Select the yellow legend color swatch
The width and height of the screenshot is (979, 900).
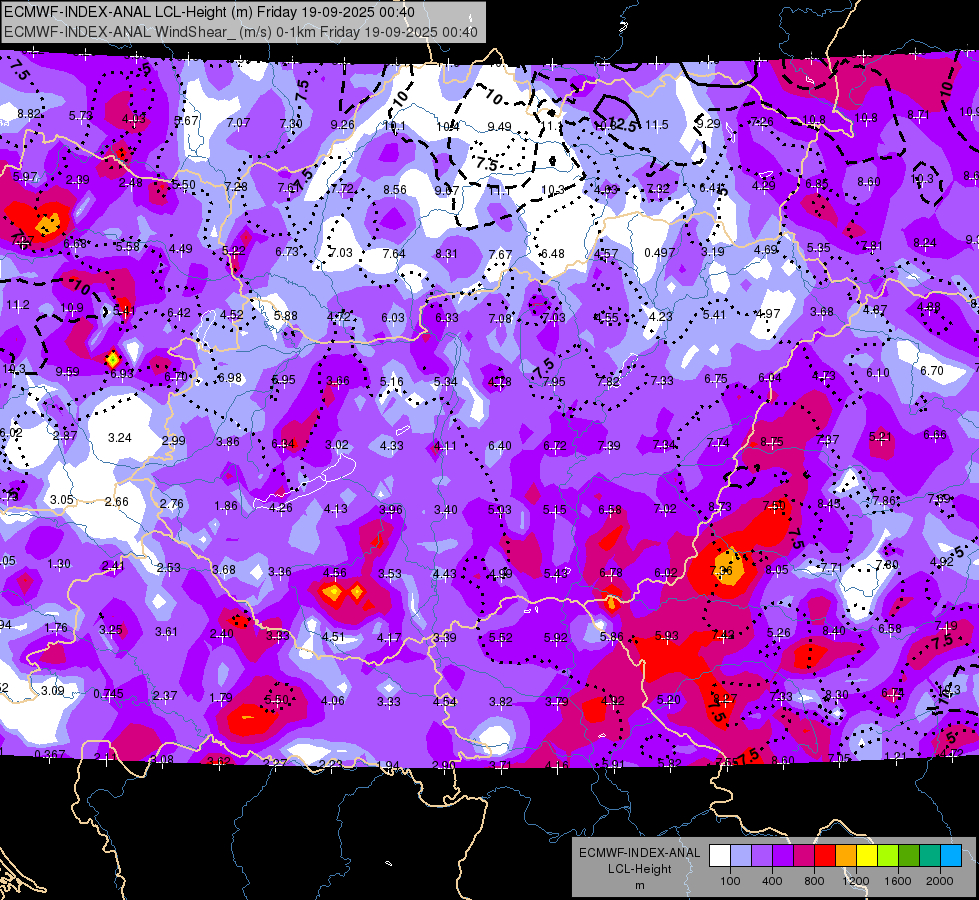[x=867, y=855]
